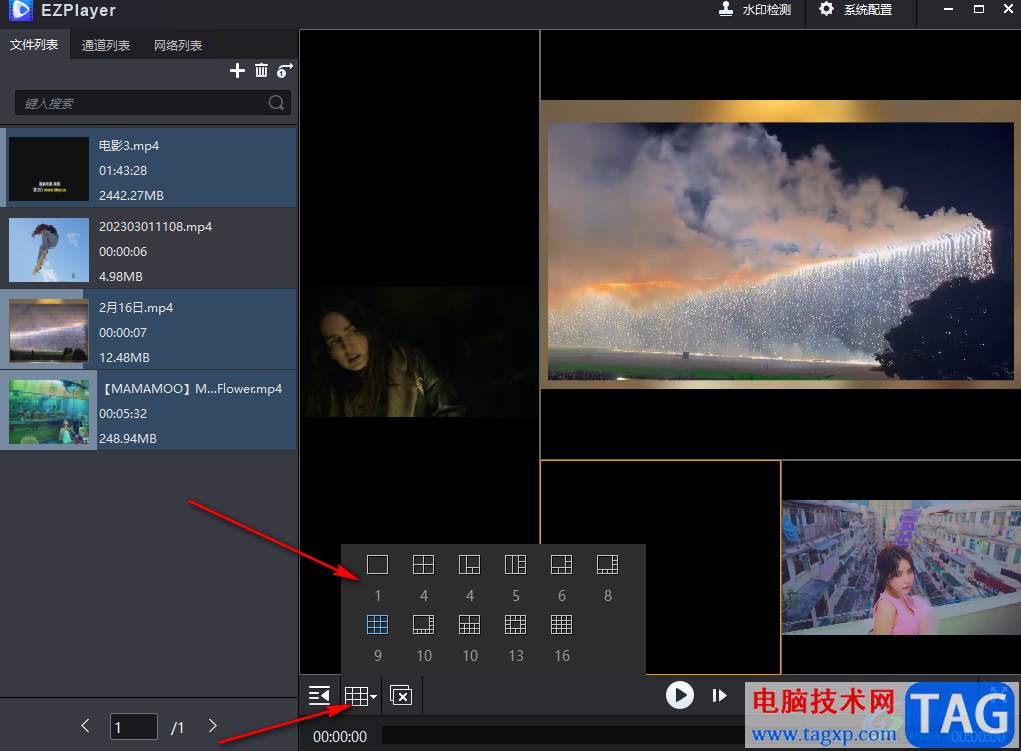Viewport: 1021px width, 751px height.
Task: Go to previous page arrow
Action: pos(85,726)
